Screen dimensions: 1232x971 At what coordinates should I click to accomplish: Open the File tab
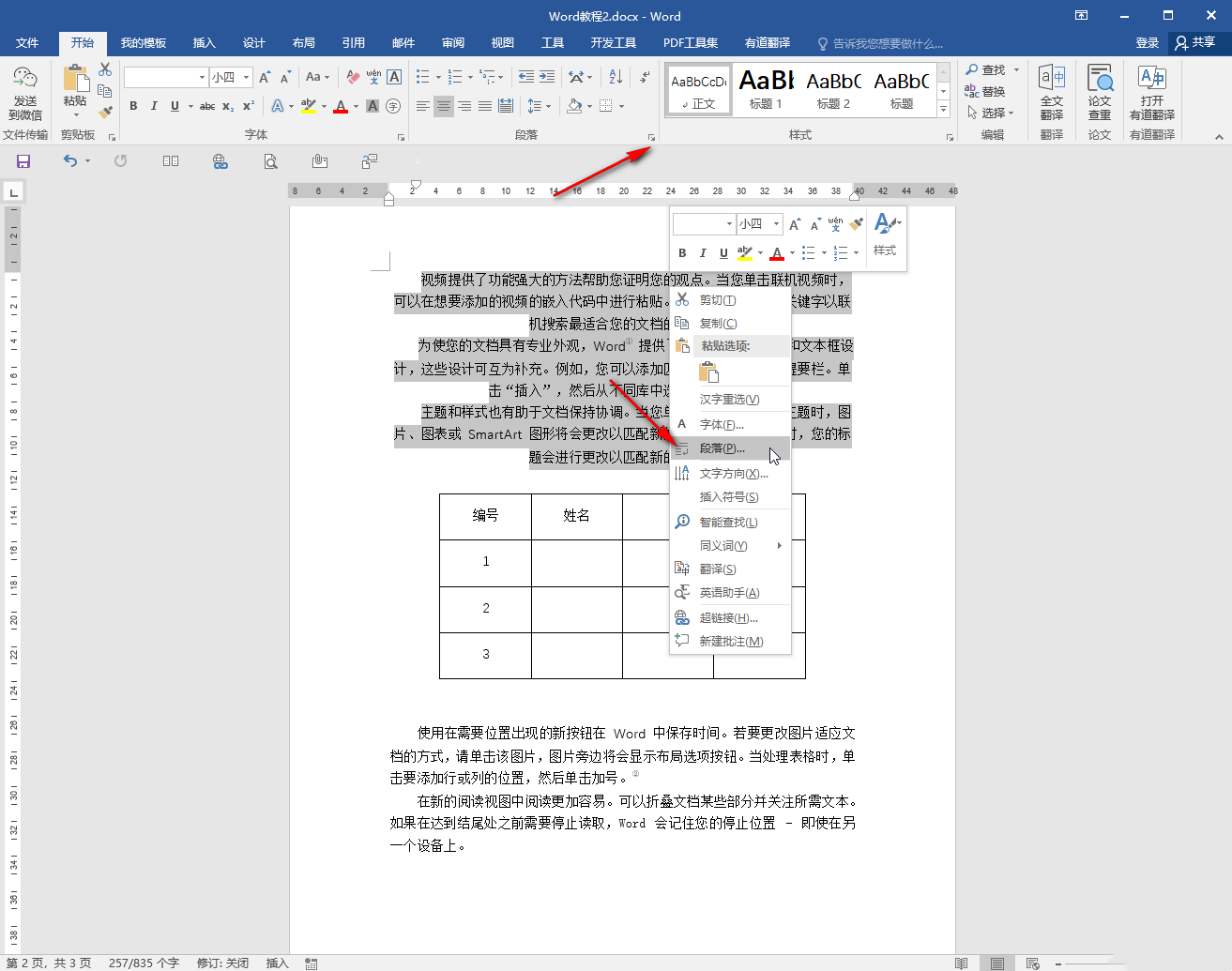point(27,43)
